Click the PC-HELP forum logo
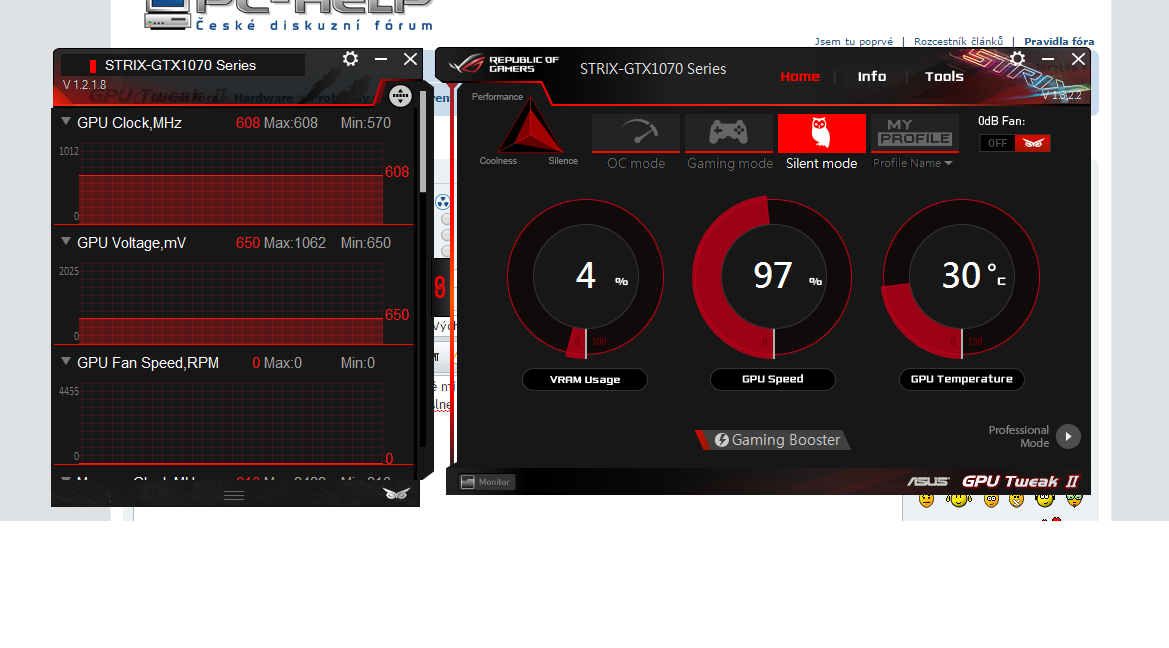 pos(289,15)
